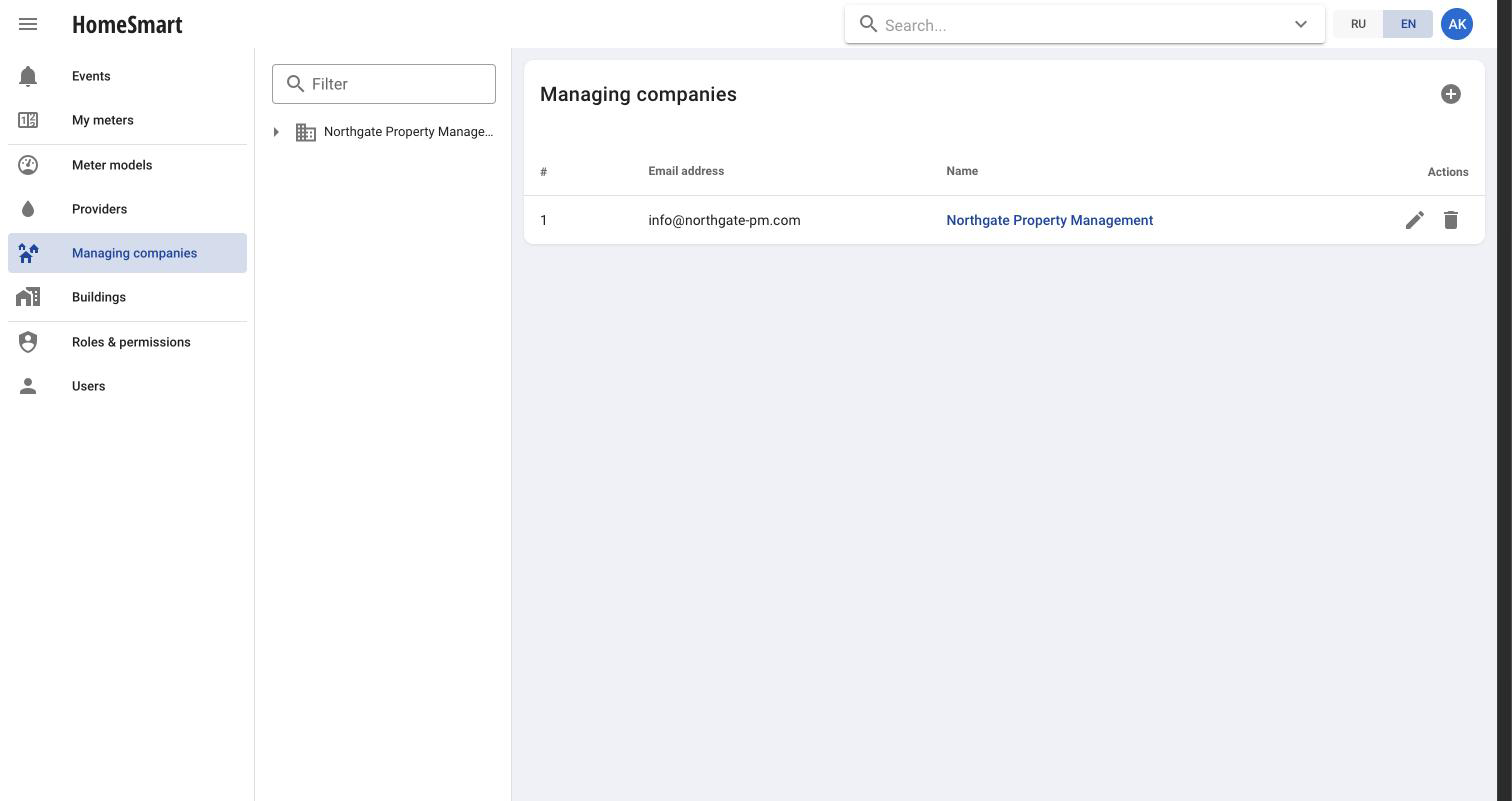Viewport: 1512px width, 801px height.
Task: Click the My meters counter icon
Action: (28, 120)
